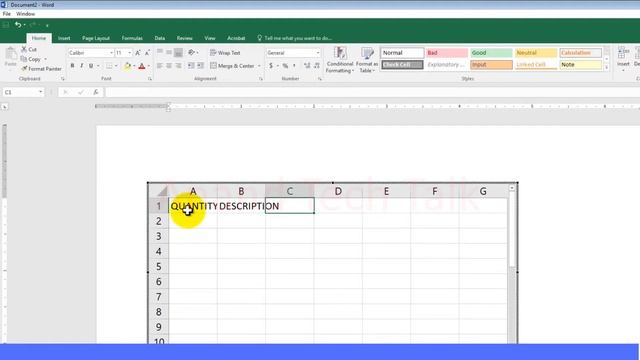The height and width of the screenshot is (360, 640).
Task: Open the Font dialog launcher arrow
Action: pyautogui.click(x=150, y=79)
